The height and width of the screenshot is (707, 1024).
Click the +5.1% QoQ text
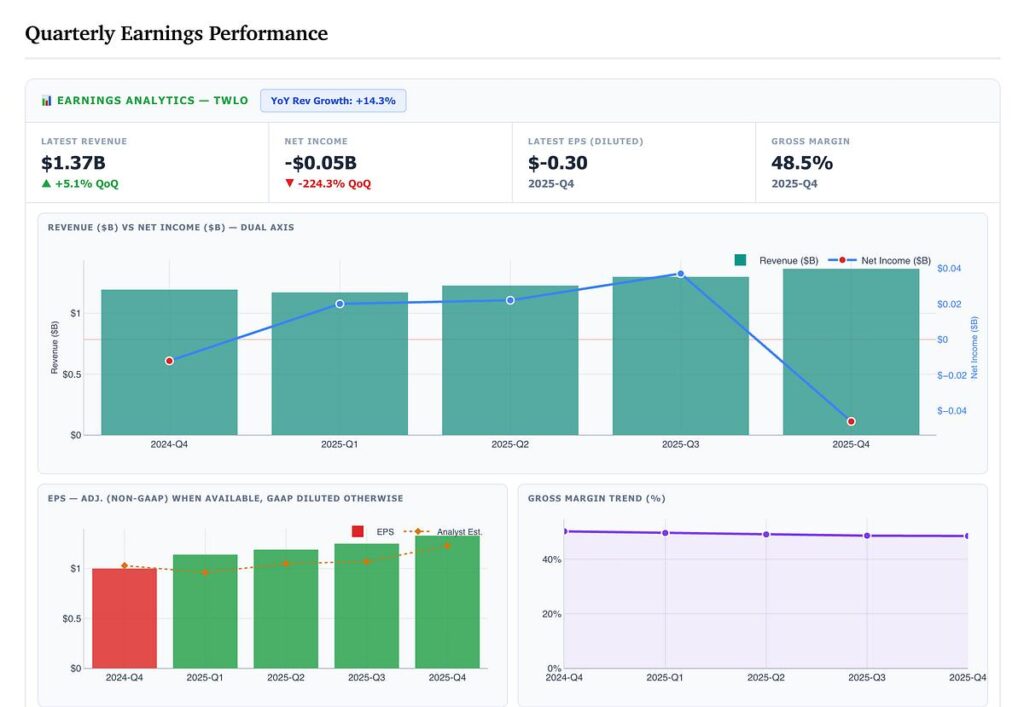point(87,183)
